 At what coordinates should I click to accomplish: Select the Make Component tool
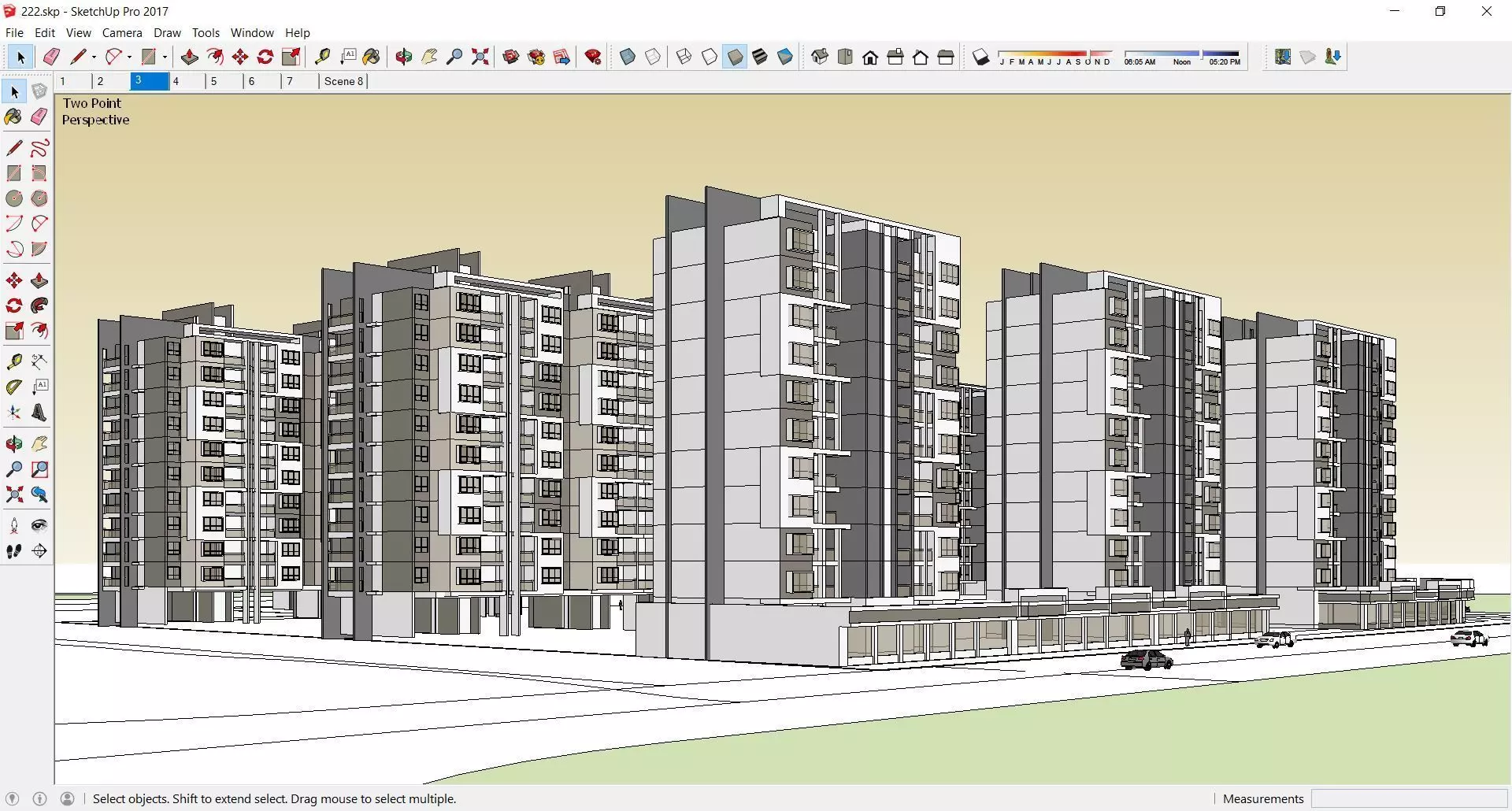pos(39,91)
